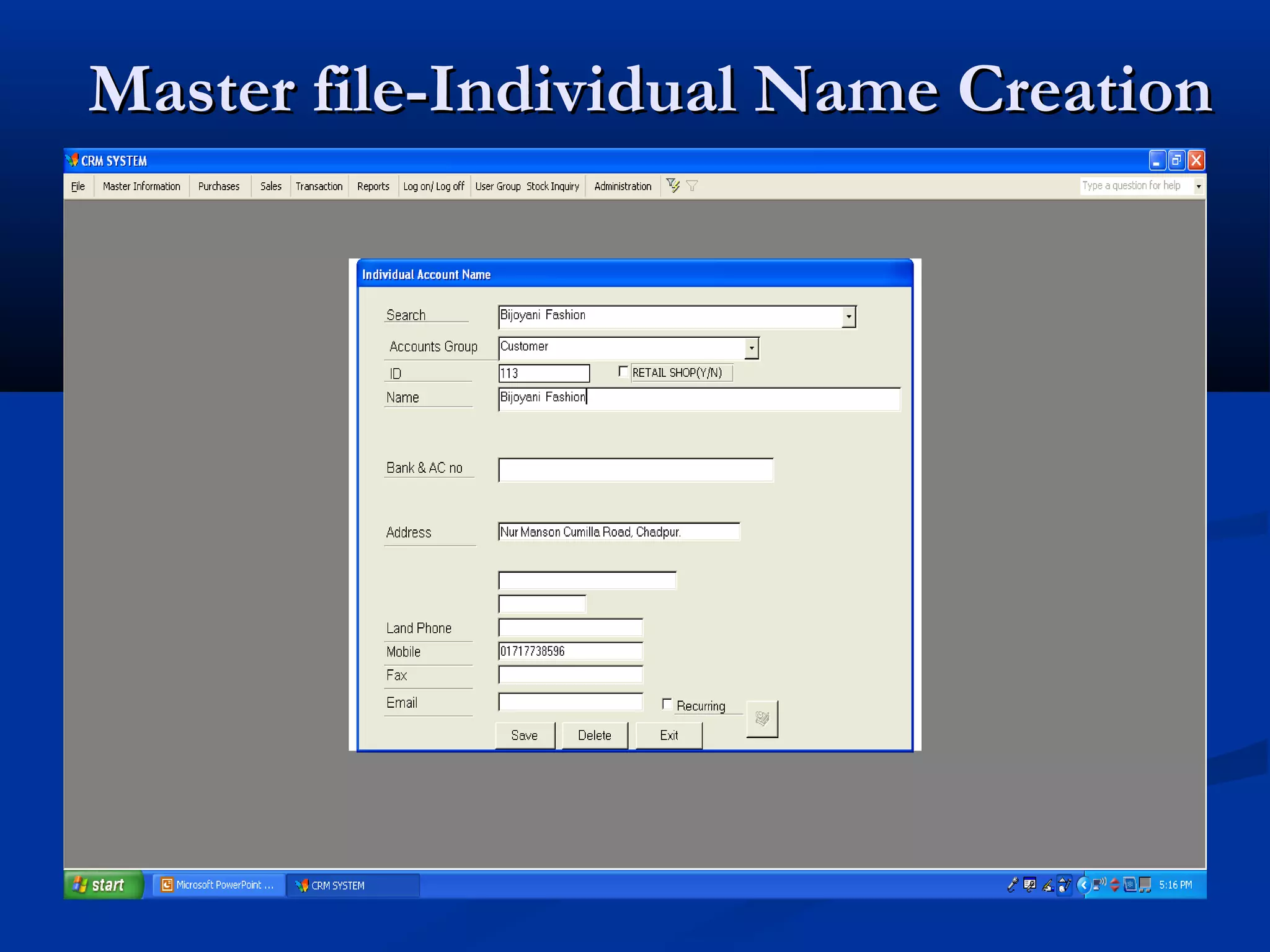Click the Save button
Screen dimensions: 1270x952
coord(525,735)
